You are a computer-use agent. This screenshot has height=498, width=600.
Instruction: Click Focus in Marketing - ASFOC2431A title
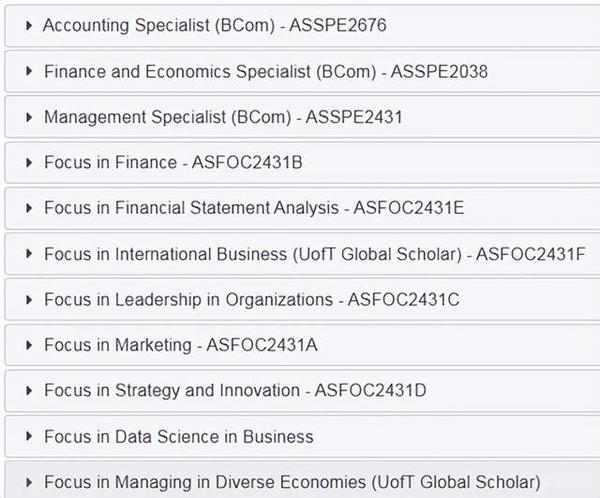(180, 345)
